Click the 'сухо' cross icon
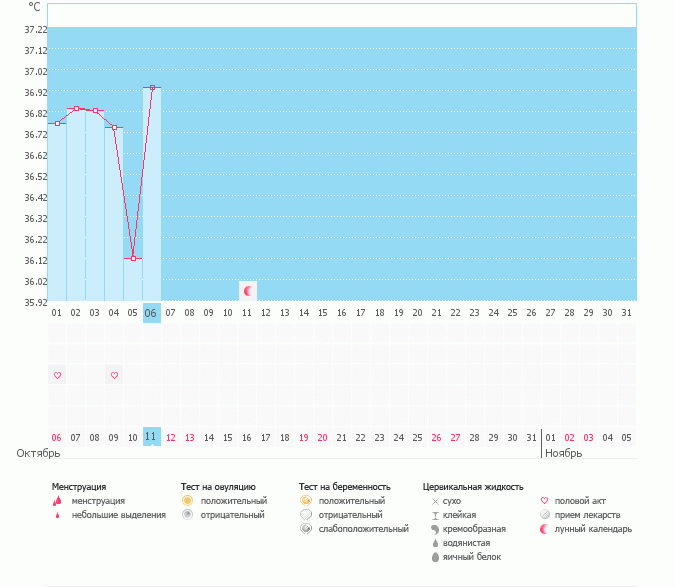Image resolution: width=675 pixels, height=587 pixels. click(435, 501)
